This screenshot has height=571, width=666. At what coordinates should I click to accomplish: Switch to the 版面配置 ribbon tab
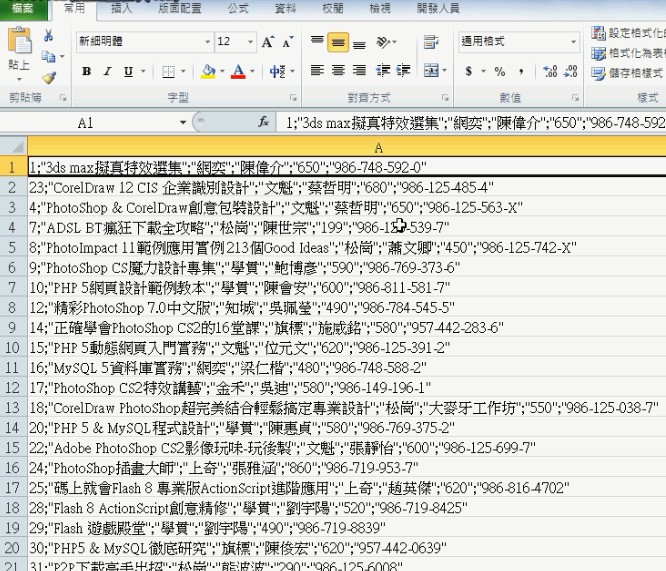pos(180,8)
